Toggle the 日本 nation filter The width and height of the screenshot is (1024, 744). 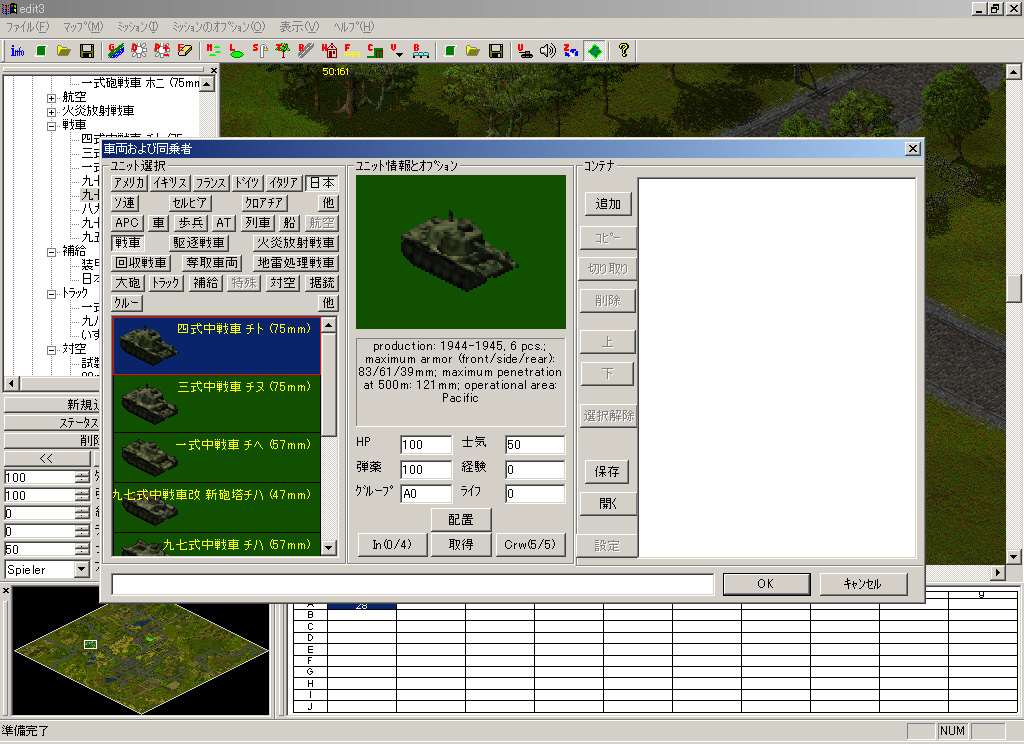pos(321,183)
